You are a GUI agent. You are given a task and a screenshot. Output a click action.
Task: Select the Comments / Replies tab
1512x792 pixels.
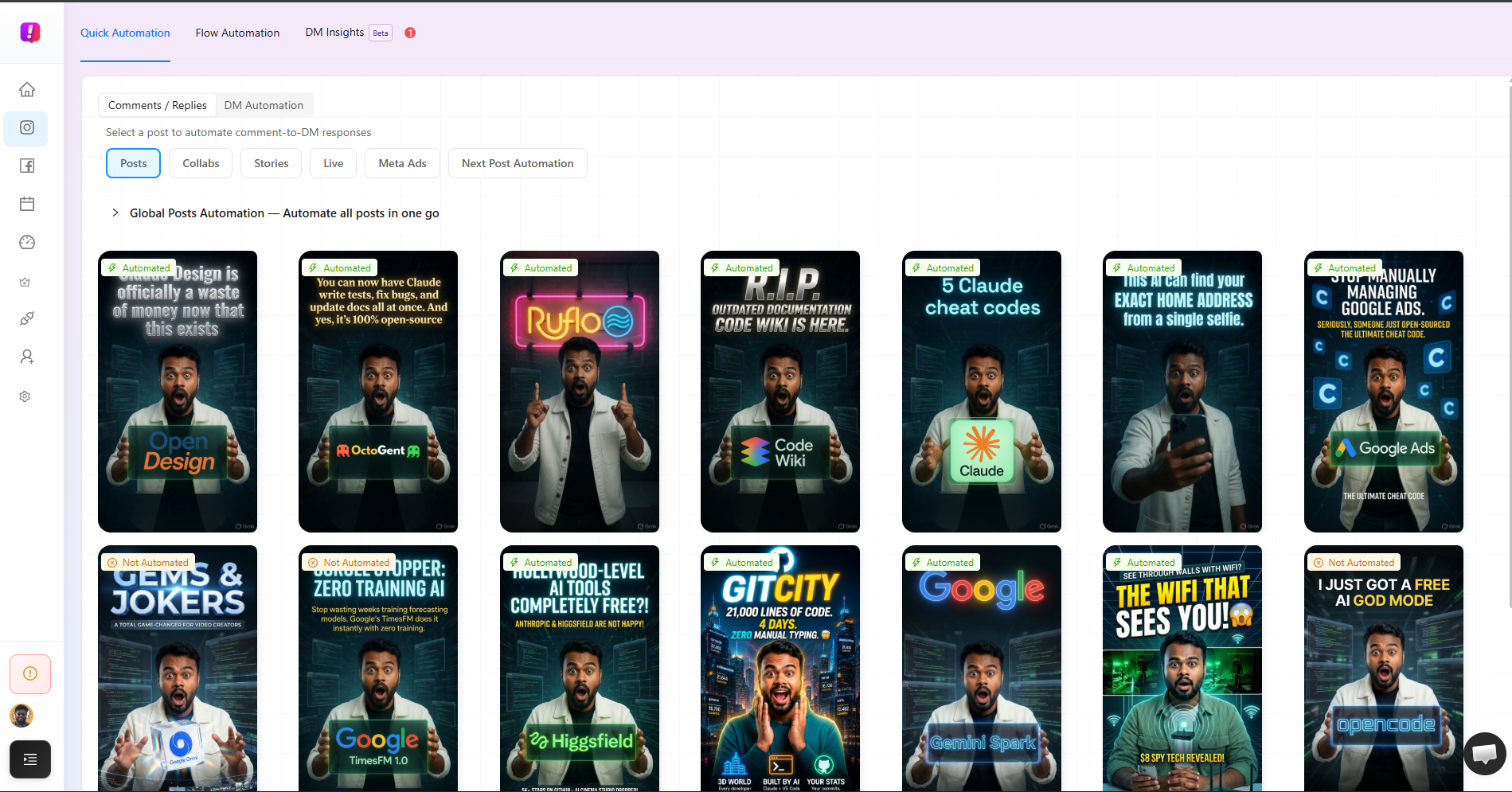(x=157, y=105)
